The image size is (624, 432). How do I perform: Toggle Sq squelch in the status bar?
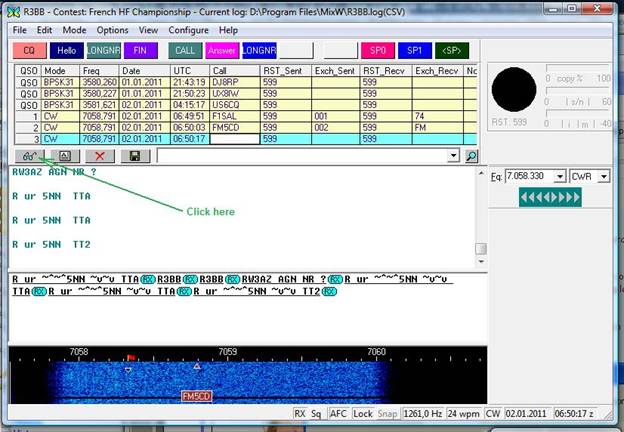[316, 412]
